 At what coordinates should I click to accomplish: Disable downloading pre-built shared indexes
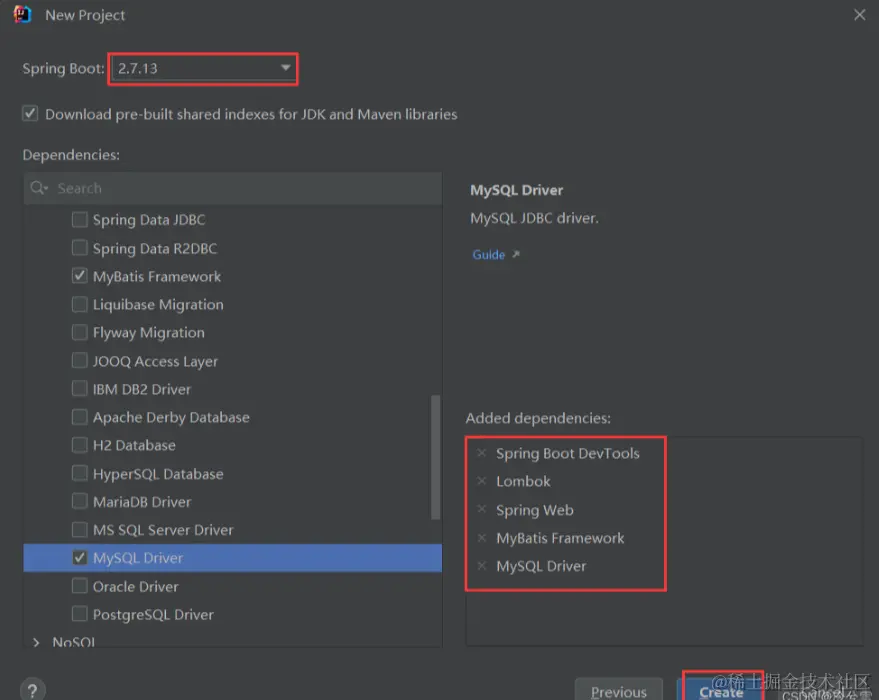30,114
